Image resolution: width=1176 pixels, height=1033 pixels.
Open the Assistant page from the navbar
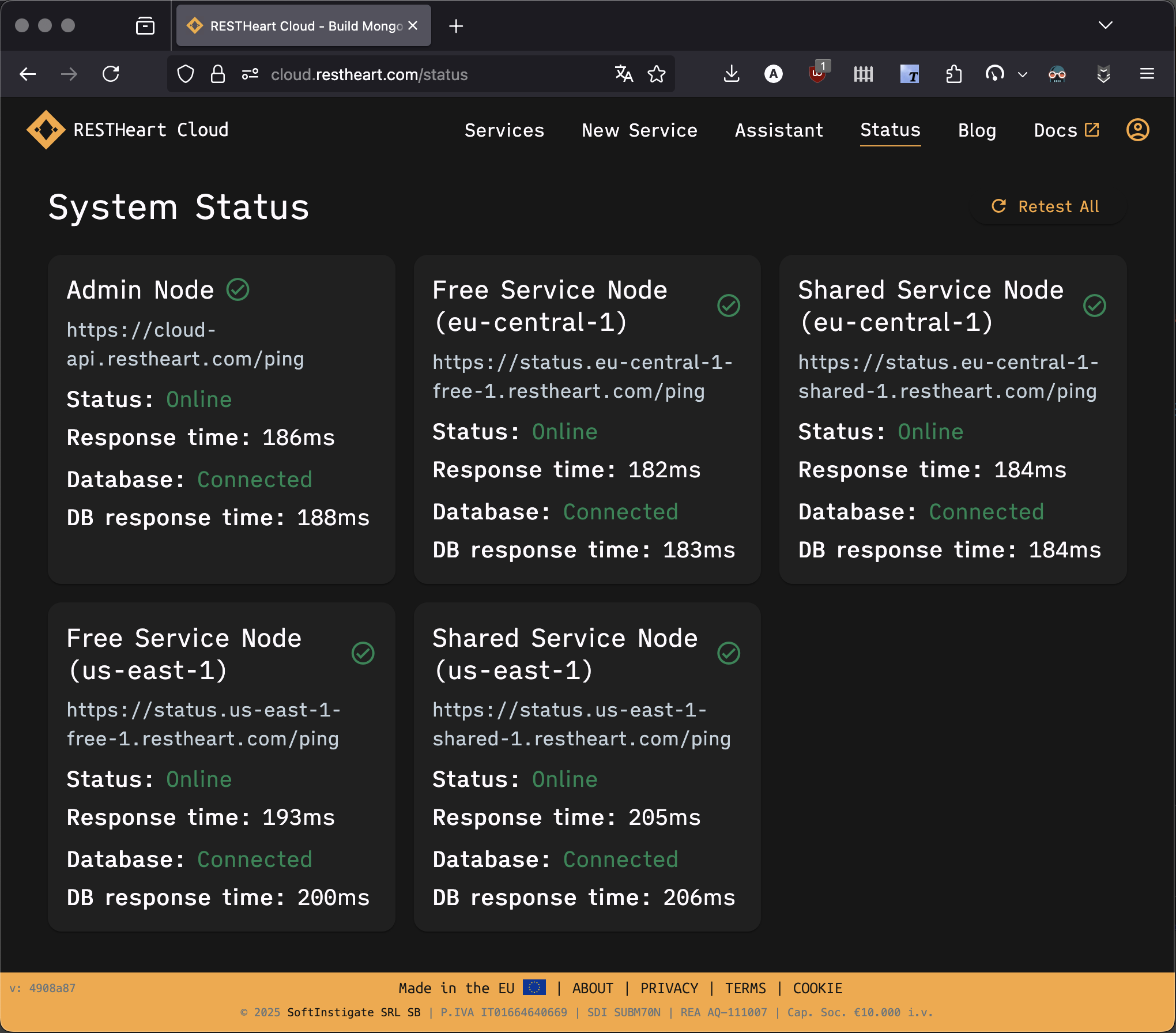tap(779, 130)
